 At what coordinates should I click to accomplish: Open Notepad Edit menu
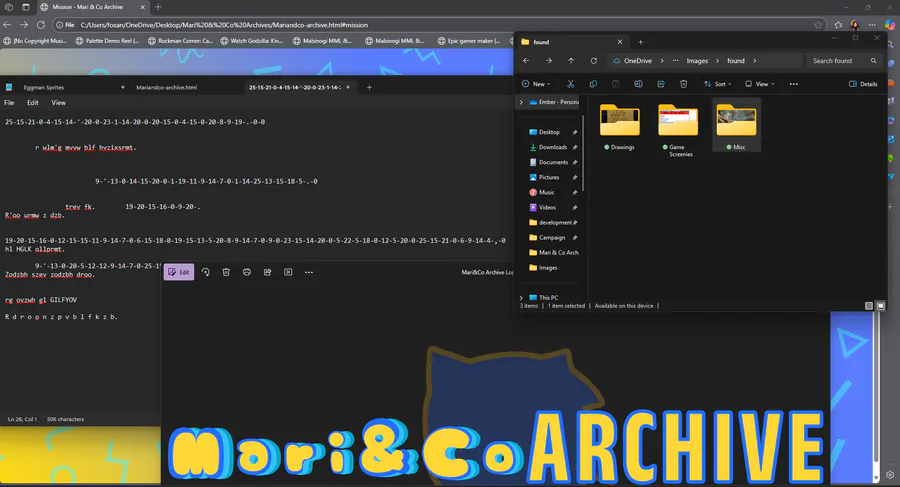pyautogui.click(x=33, y=103)
